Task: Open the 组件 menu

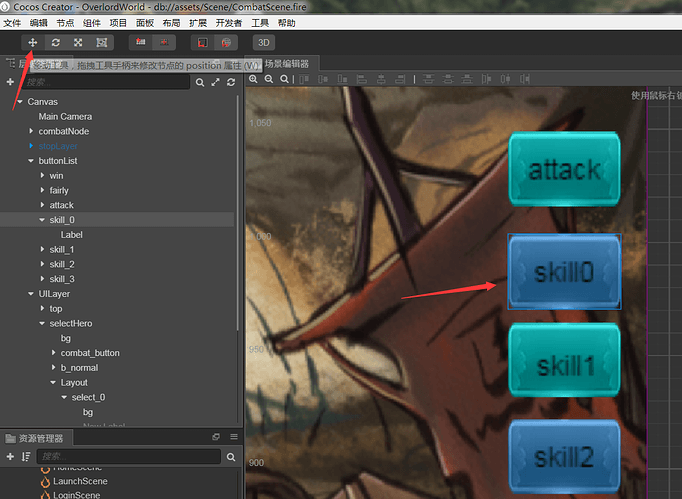Action: click(x=92, y=23)
